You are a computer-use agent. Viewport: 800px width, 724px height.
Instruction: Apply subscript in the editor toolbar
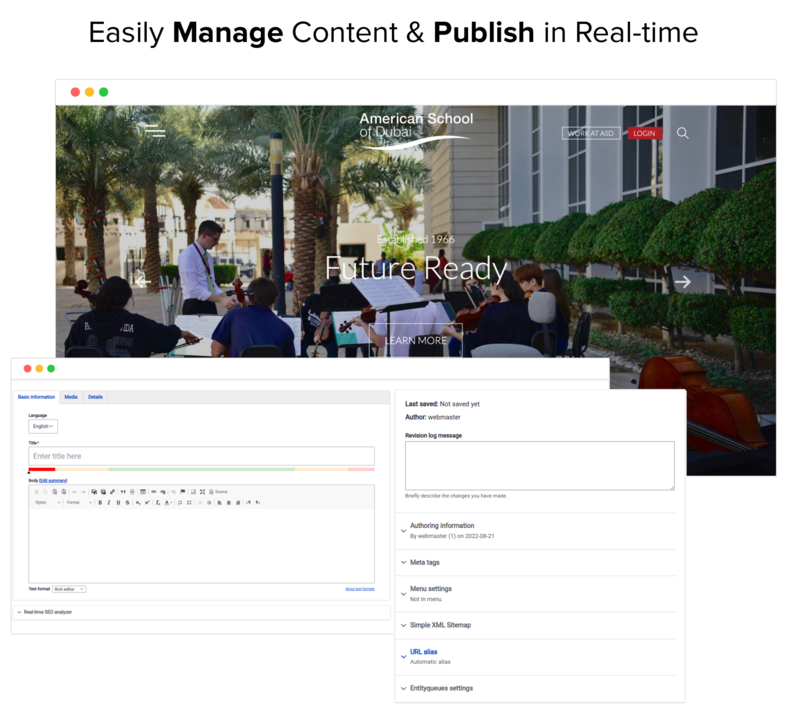click(138, 503)
